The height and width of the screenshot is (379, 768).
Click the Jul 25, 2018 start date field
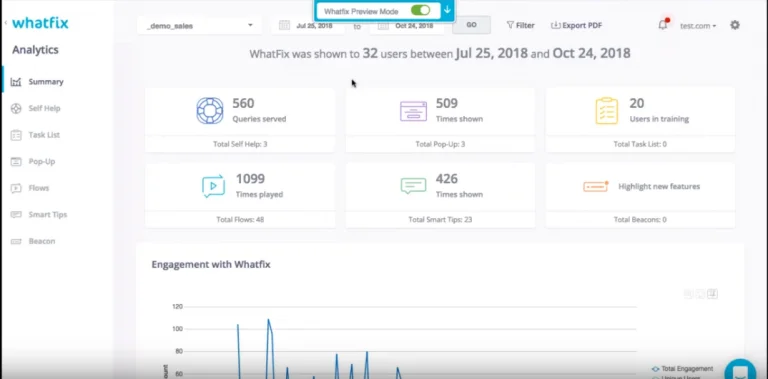tap(314, 25)
